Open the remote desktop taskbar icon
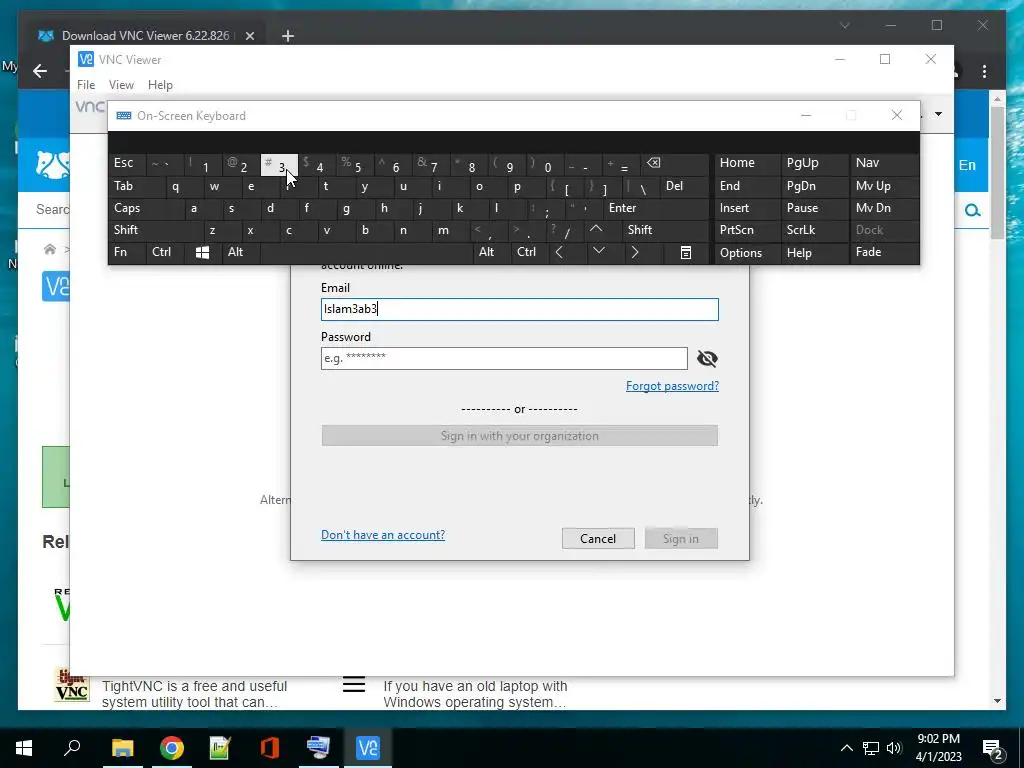 319,748
